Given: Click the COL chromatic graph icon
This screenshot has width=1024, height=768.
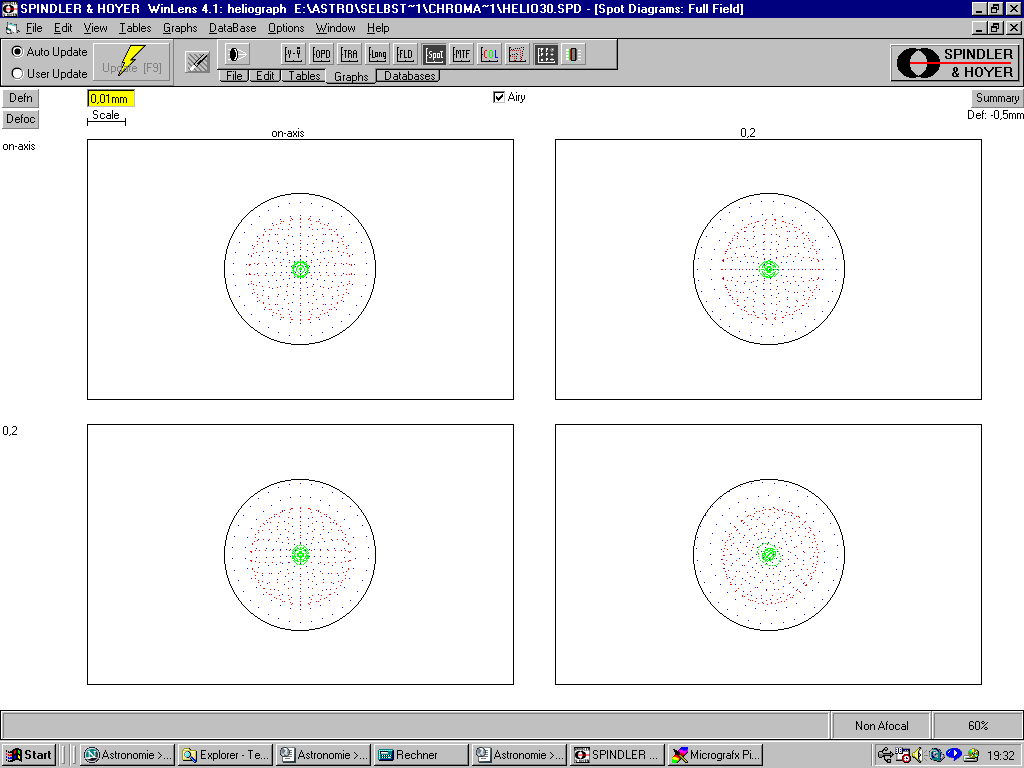Looking at the screenshot, I should [490, 54].
